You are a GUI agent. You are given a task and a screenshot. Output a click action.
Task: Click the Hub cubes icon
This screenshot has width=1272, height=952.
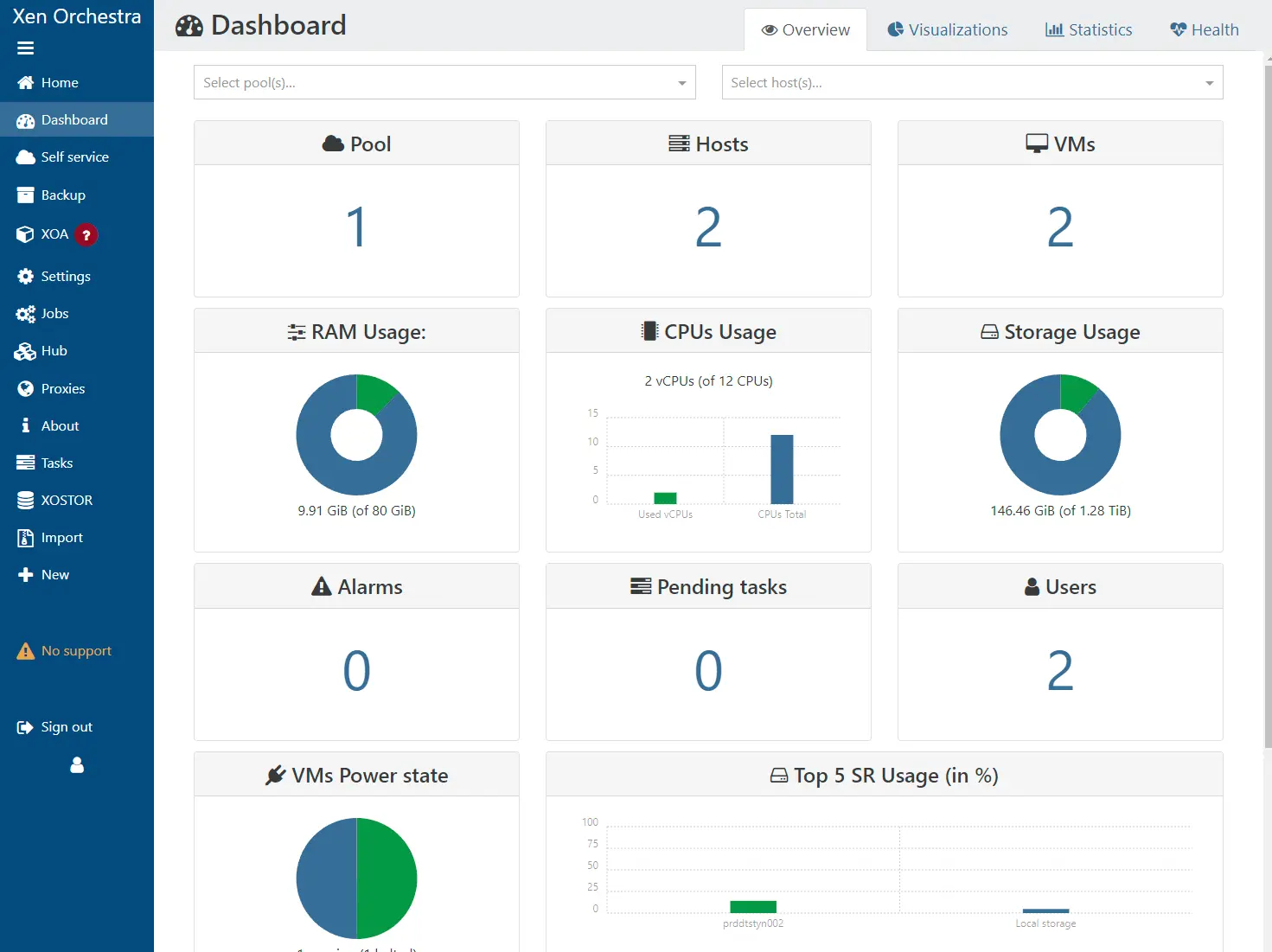click(25, 351)
